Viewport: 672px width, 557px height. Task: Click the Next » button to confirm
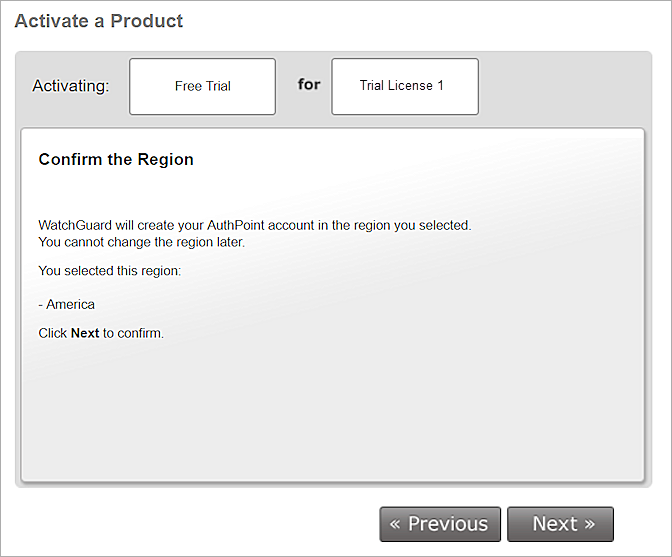pyautogui.click(x=560, y=524)
